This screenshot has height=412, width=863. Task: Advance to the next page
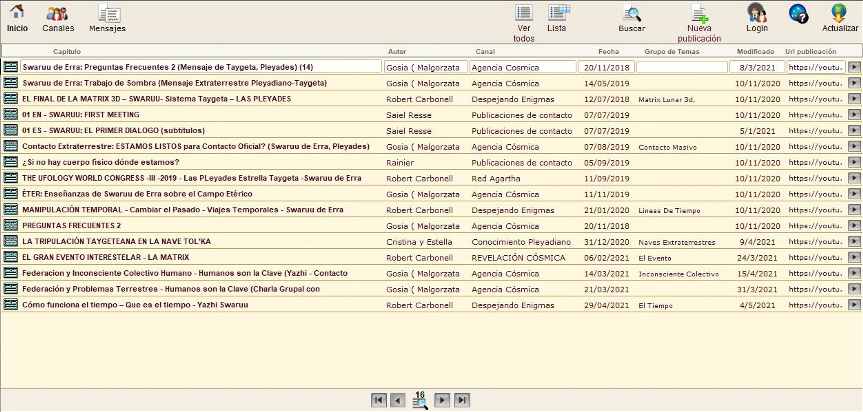click(x=442, y=400)
